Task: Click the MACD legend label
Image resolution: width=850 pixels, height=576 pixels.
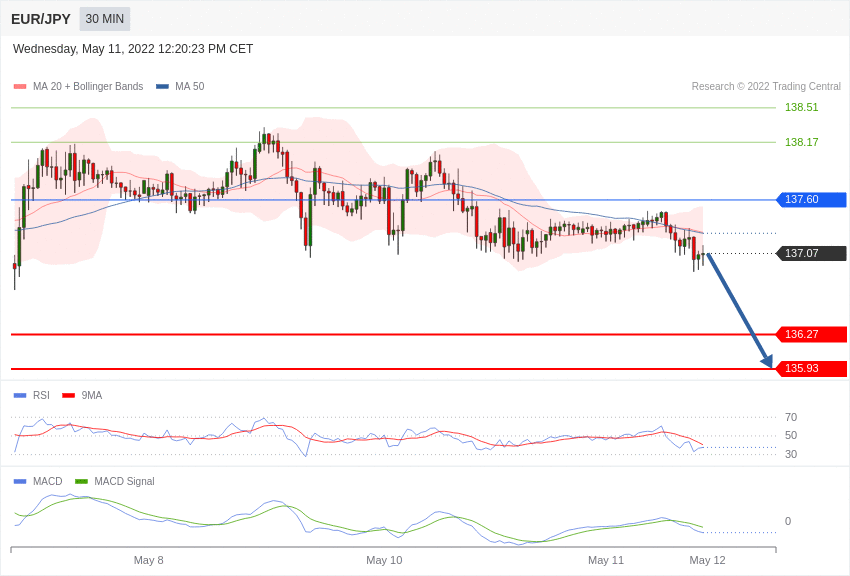Action: tap(48, 481)
